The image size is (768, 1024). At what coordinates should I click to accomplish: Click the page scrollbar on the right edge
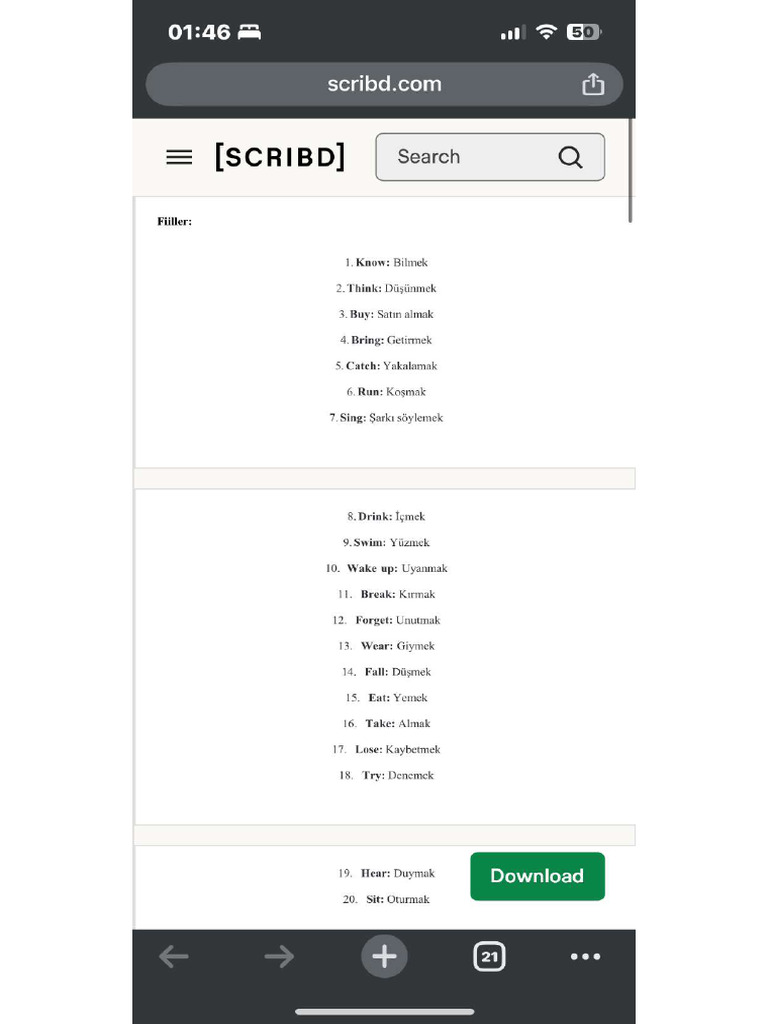[630, 170]
